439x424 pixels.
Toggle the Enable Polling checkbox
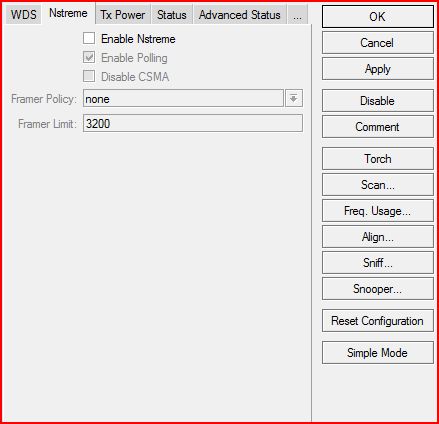89,57
